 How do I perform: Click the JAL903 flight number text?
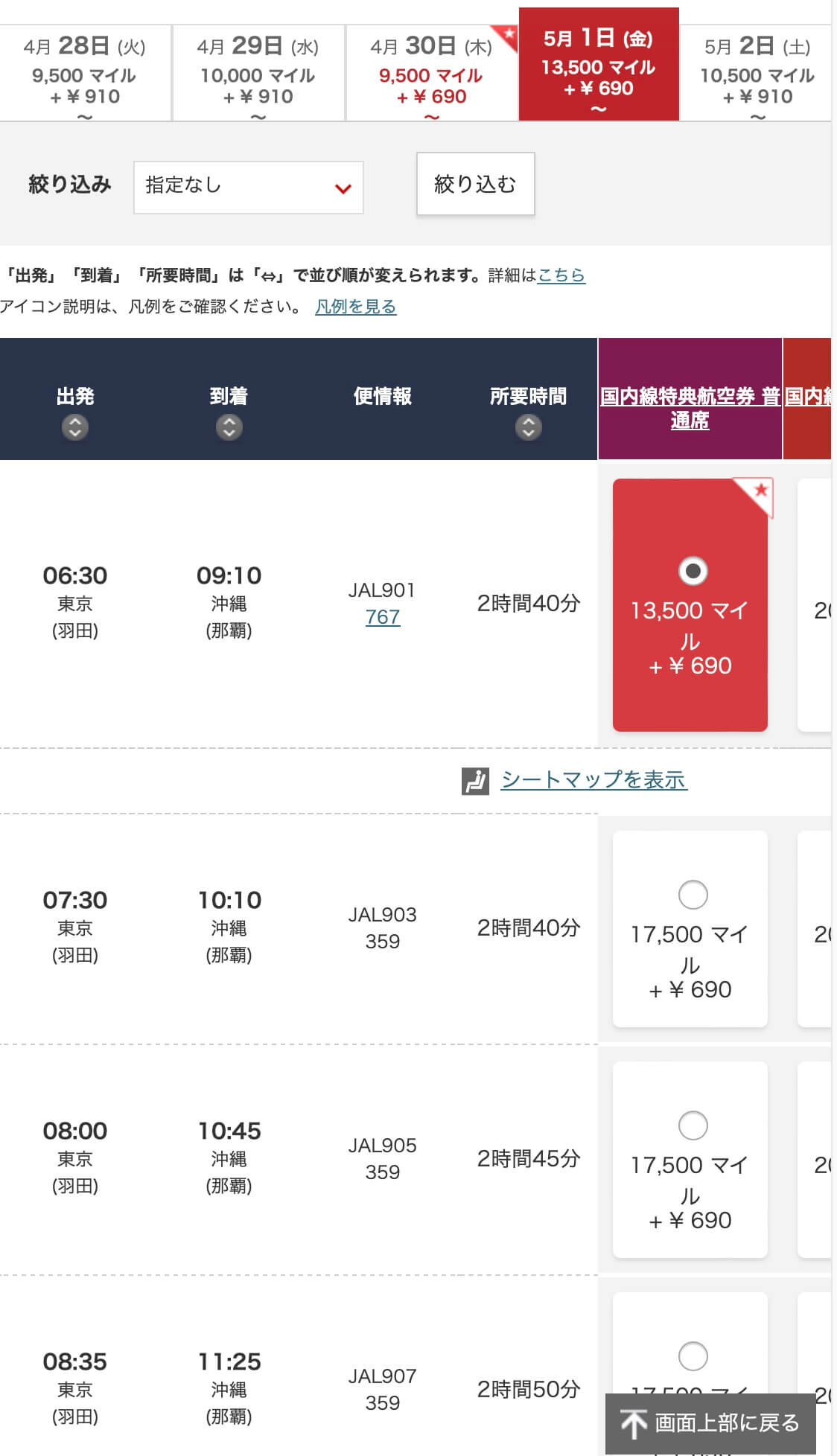382,915
